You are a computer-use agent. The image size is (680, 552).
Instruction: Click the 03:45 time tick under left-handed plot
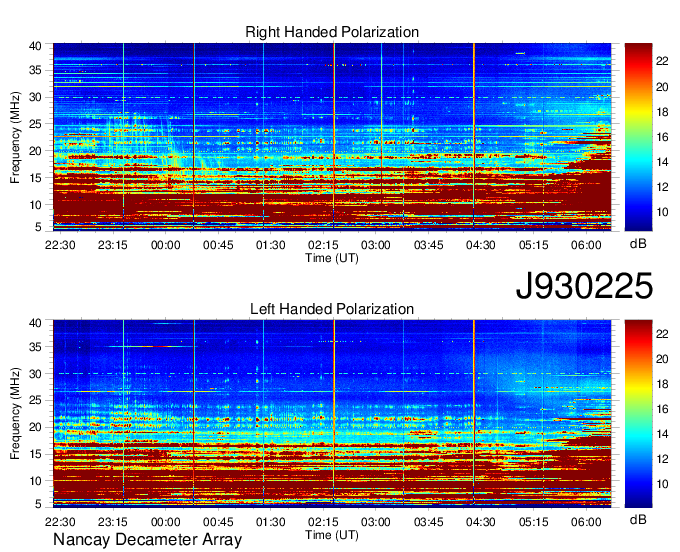click(428, 522)
